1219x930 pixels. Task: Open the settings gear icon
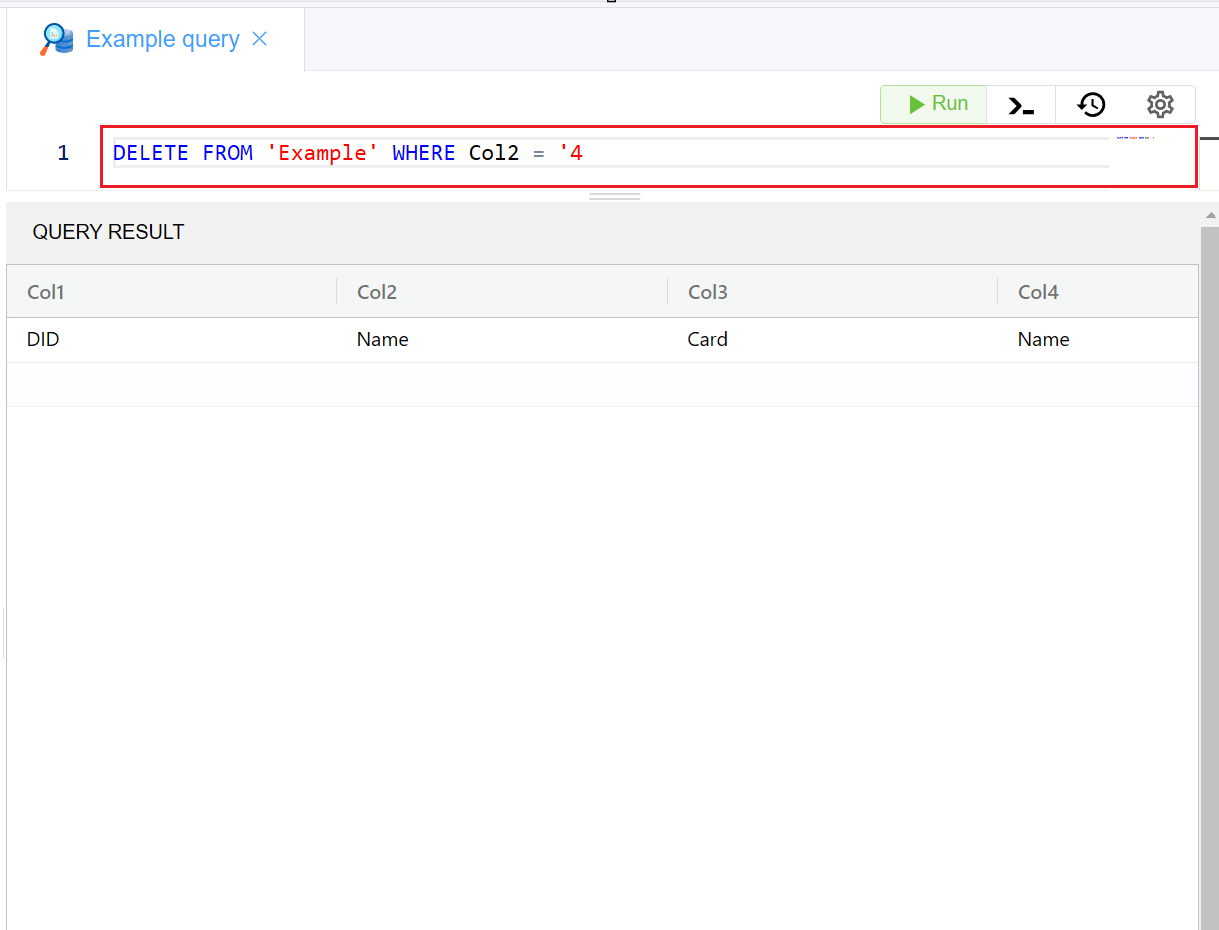(1160, 105)
